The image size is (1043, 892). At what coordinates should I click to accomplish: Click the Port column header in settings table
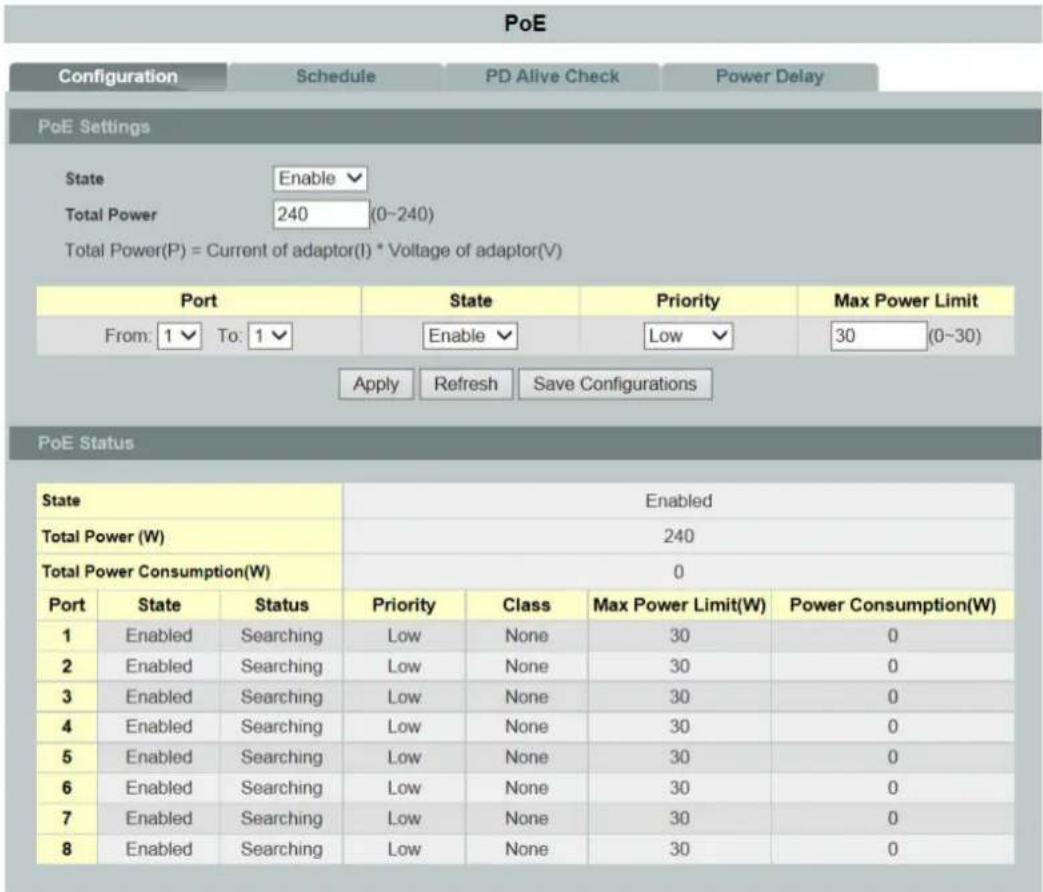198,301
